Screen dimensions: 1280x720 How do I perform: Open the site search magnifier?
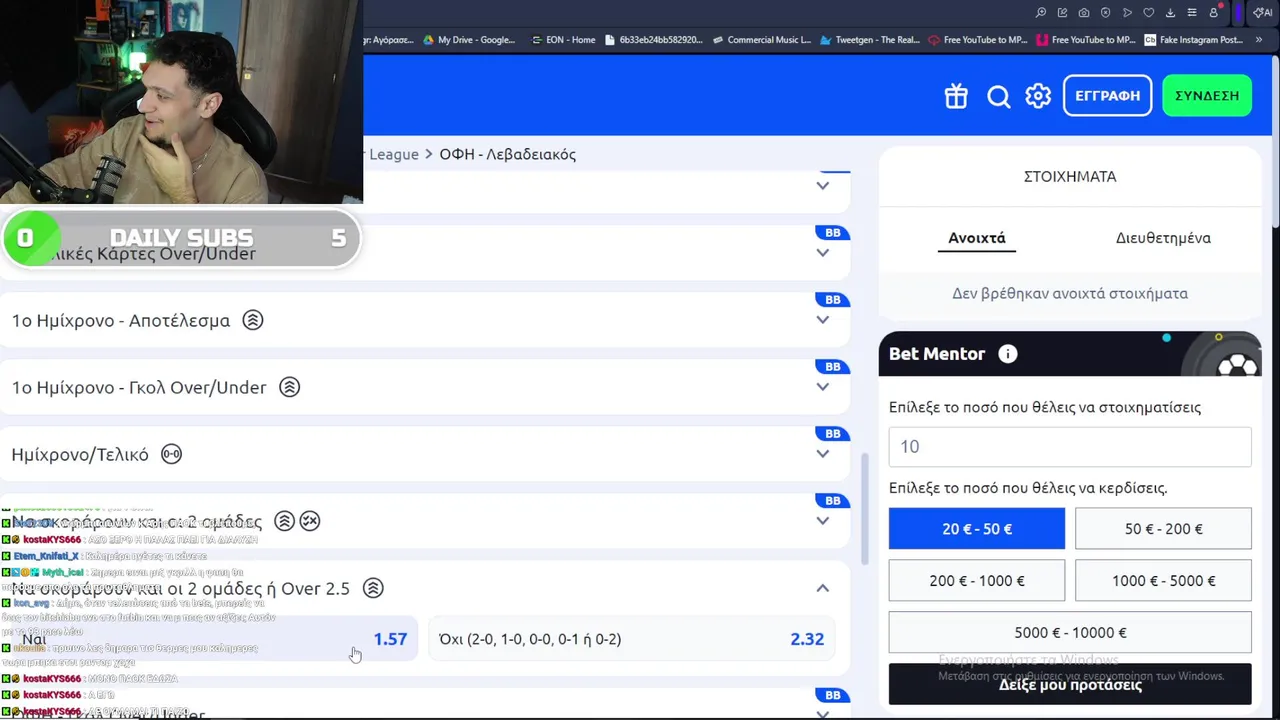pyautogui.click(x=998, y=96)
